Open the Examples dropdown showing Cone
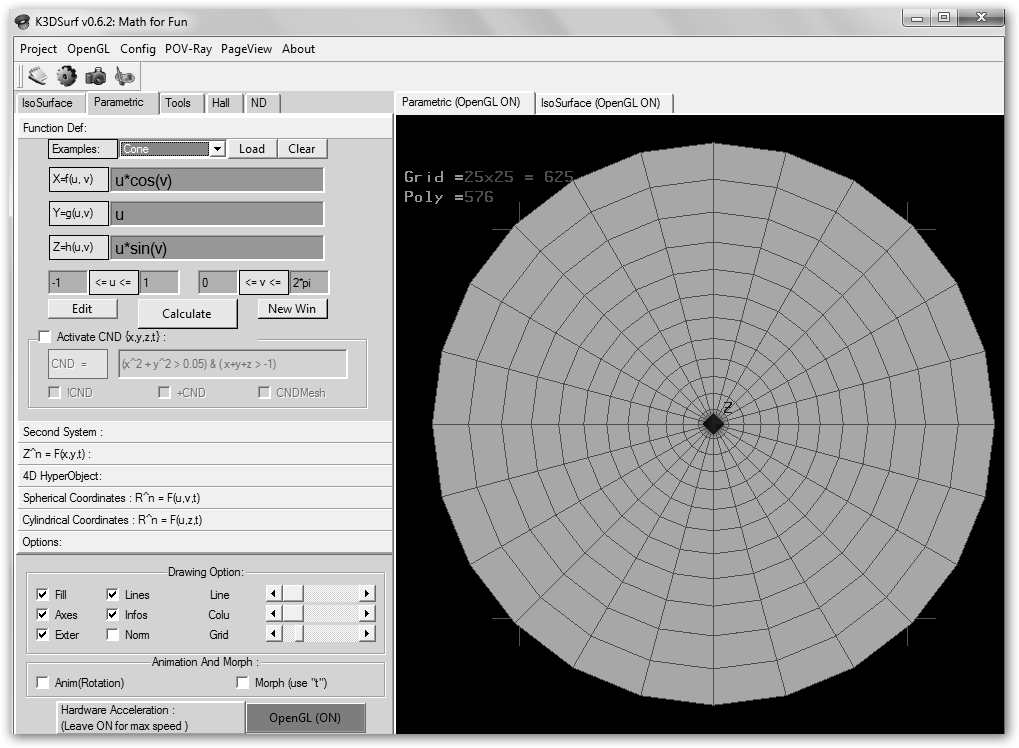Viewport: 1019px width, 748px height. pos(217,149)
